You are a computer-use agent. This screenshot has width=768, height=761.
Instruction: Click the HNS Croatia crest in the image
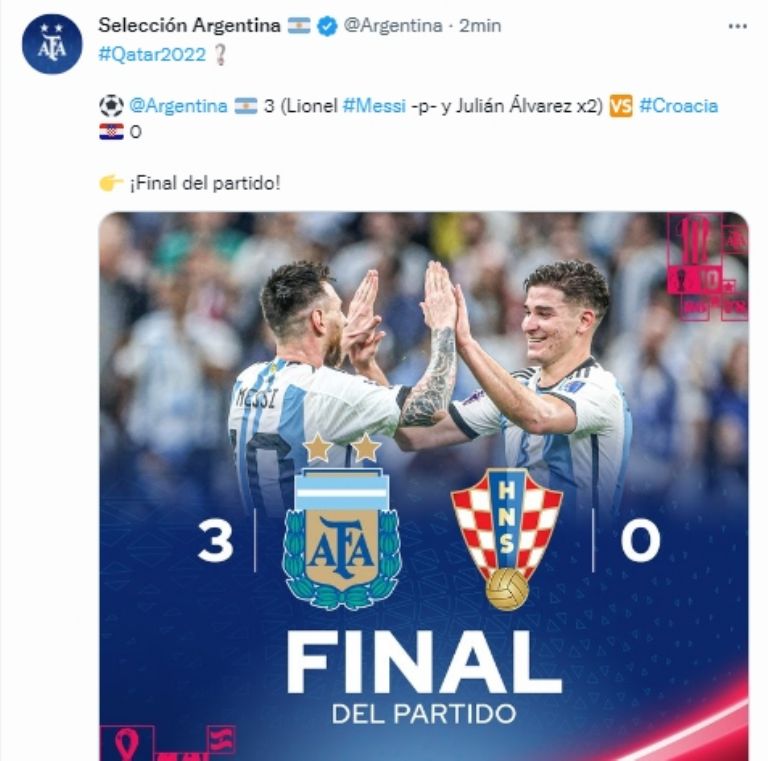(506, 539)
